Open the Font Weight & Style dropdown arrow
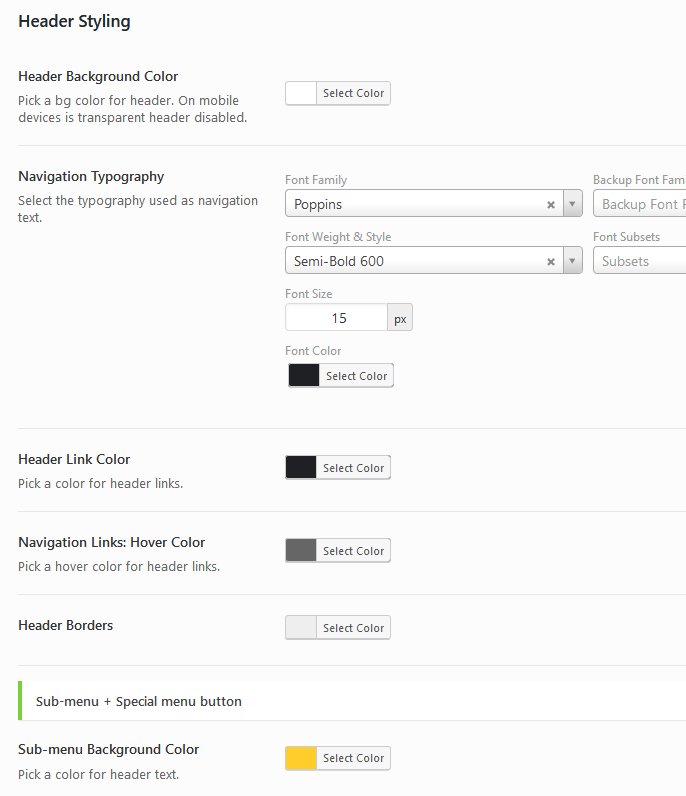Screen dimensions: 686x796 [x=573, y=261]
